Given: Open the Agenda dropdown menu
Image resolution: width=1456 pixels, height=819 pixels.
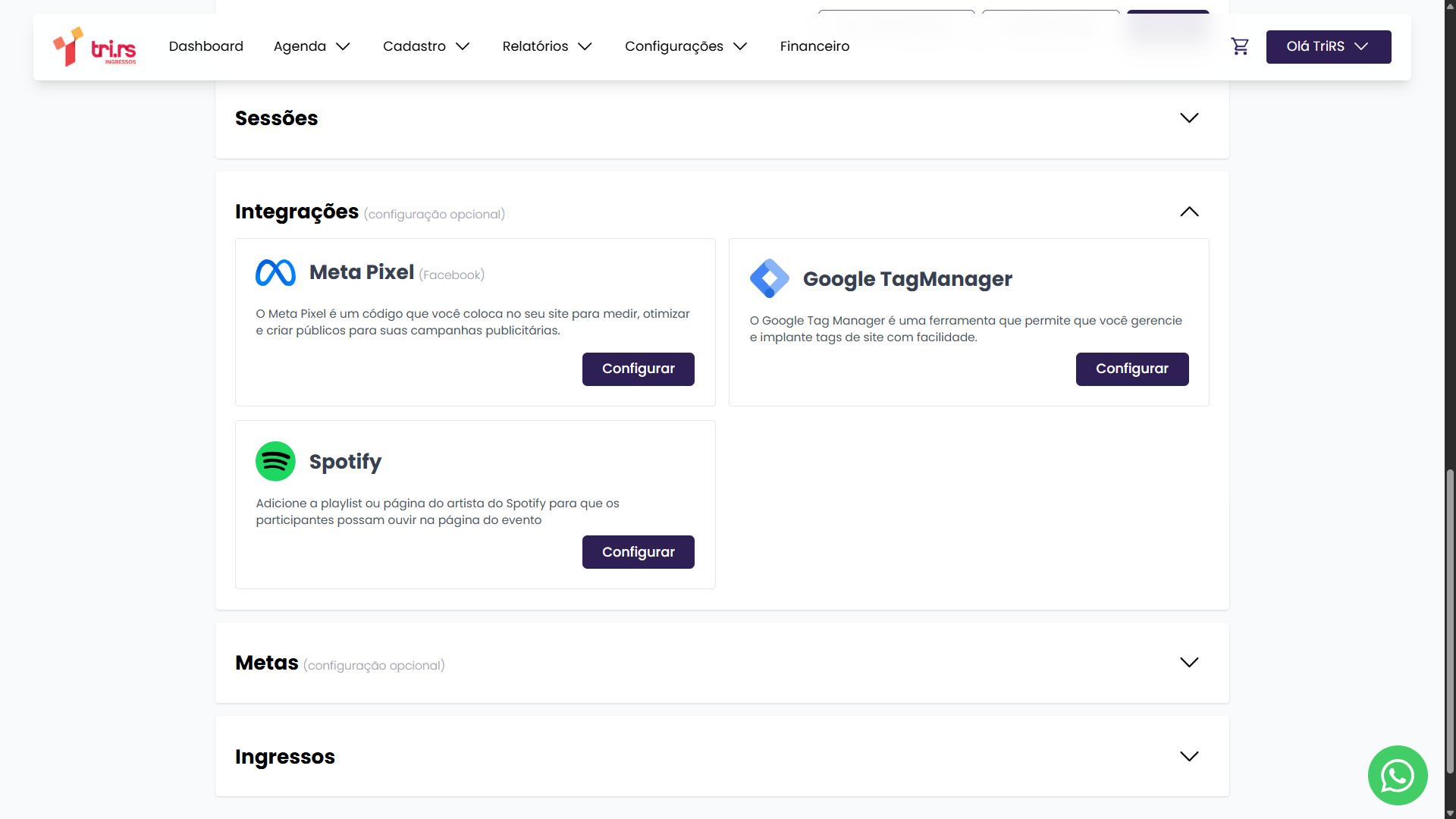Looking at the screenshot, I should pyautogui.click(x=312, y=47).
